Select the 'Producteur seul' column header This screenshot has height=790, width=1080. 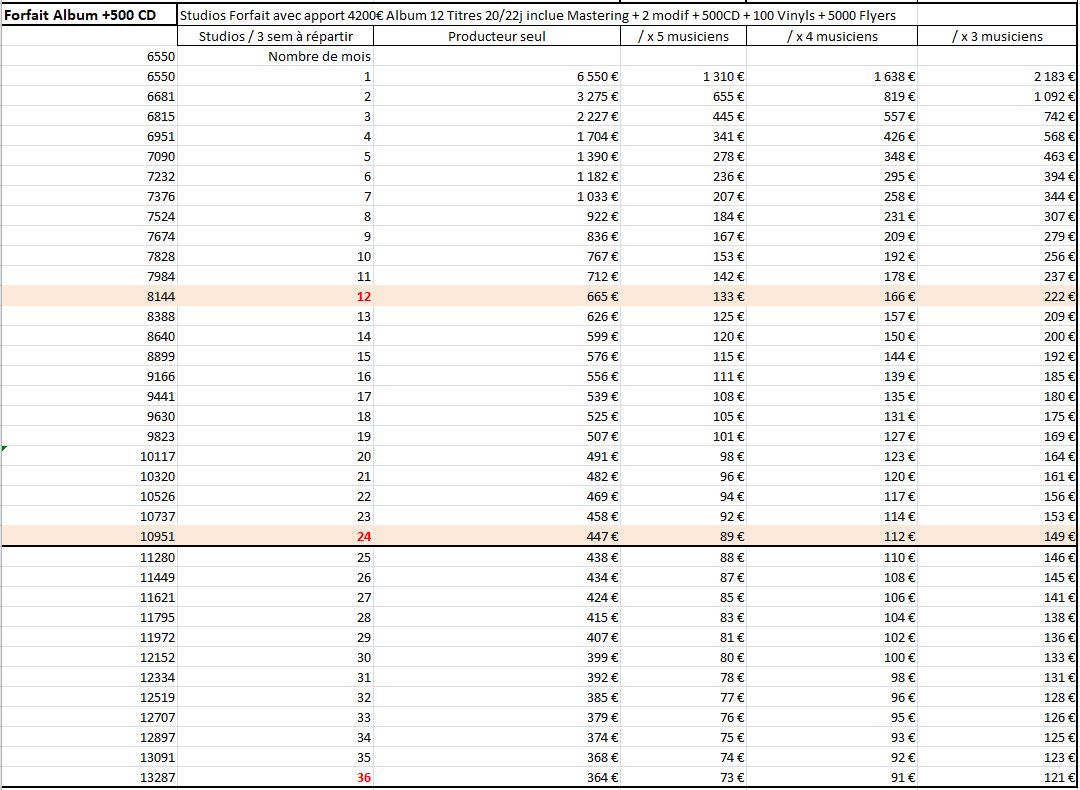coord(497,36)
